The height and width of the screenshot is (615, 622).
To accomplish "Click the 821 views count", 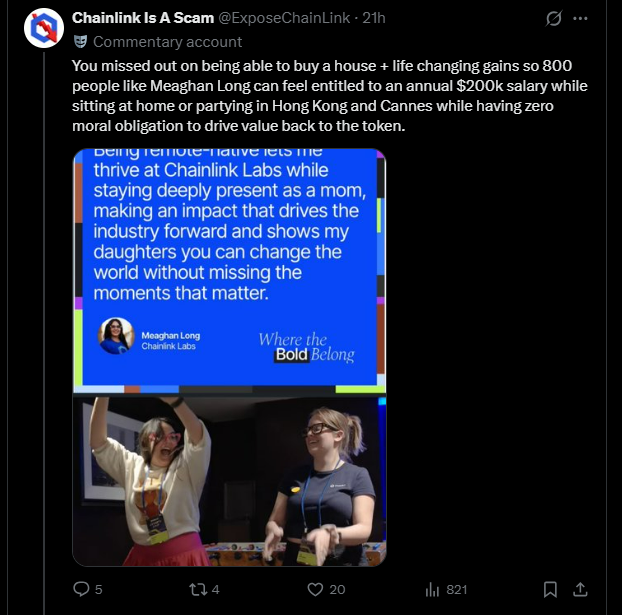I will tap(457, 590).
